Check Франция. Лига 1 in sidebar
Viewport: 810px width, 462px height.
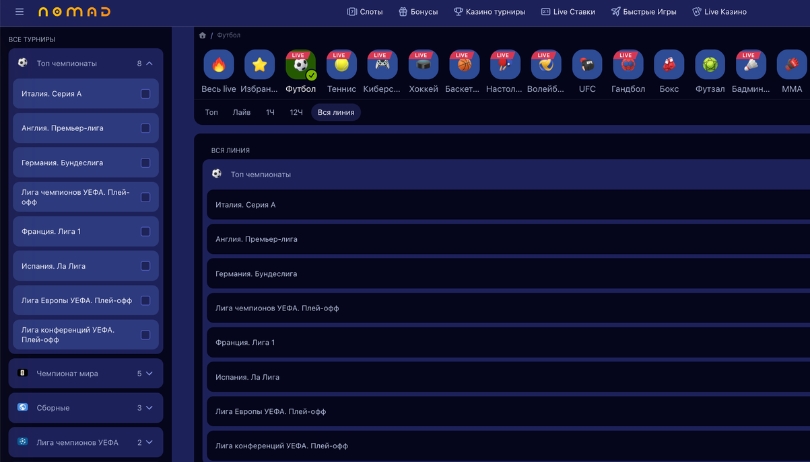coord(145,232)
